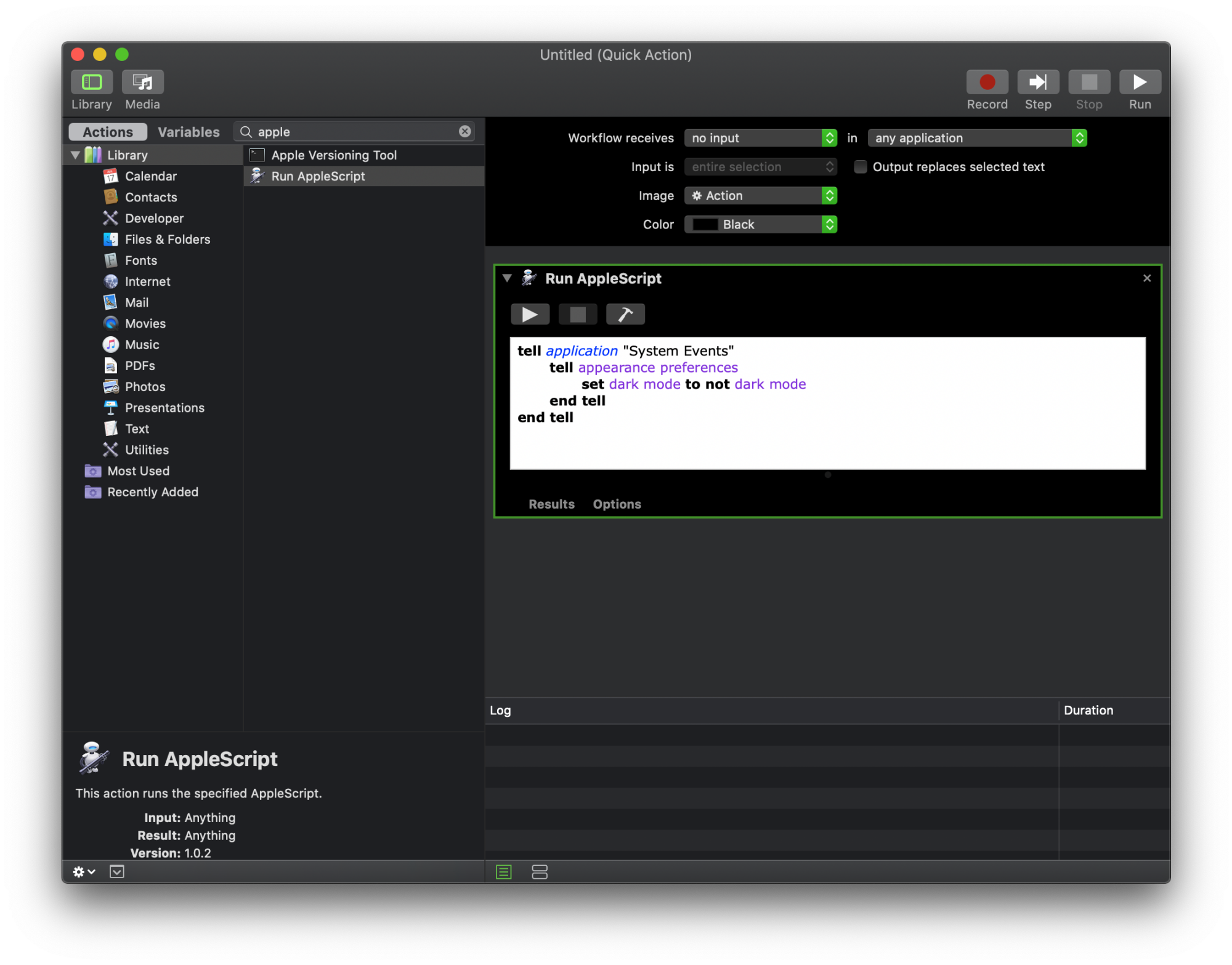Open the Options tab of the action
This screenshot has height=965, width=1232.
(617, 504)
